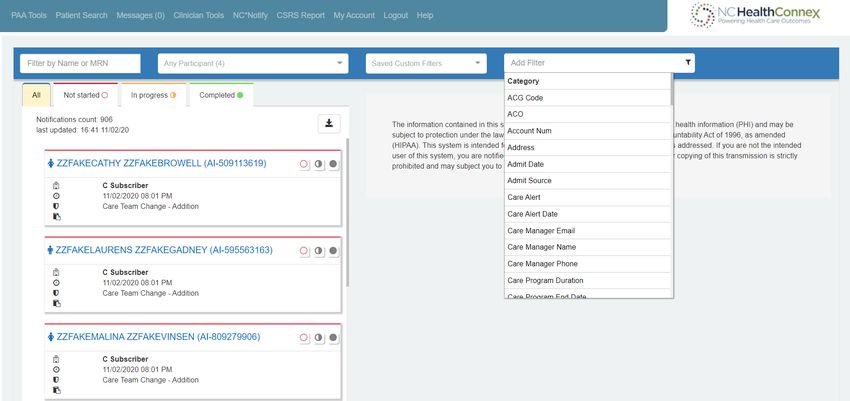This screenshot has height=401, width=850.
Task: Choose Address filter option
Action: click(588, 147)
